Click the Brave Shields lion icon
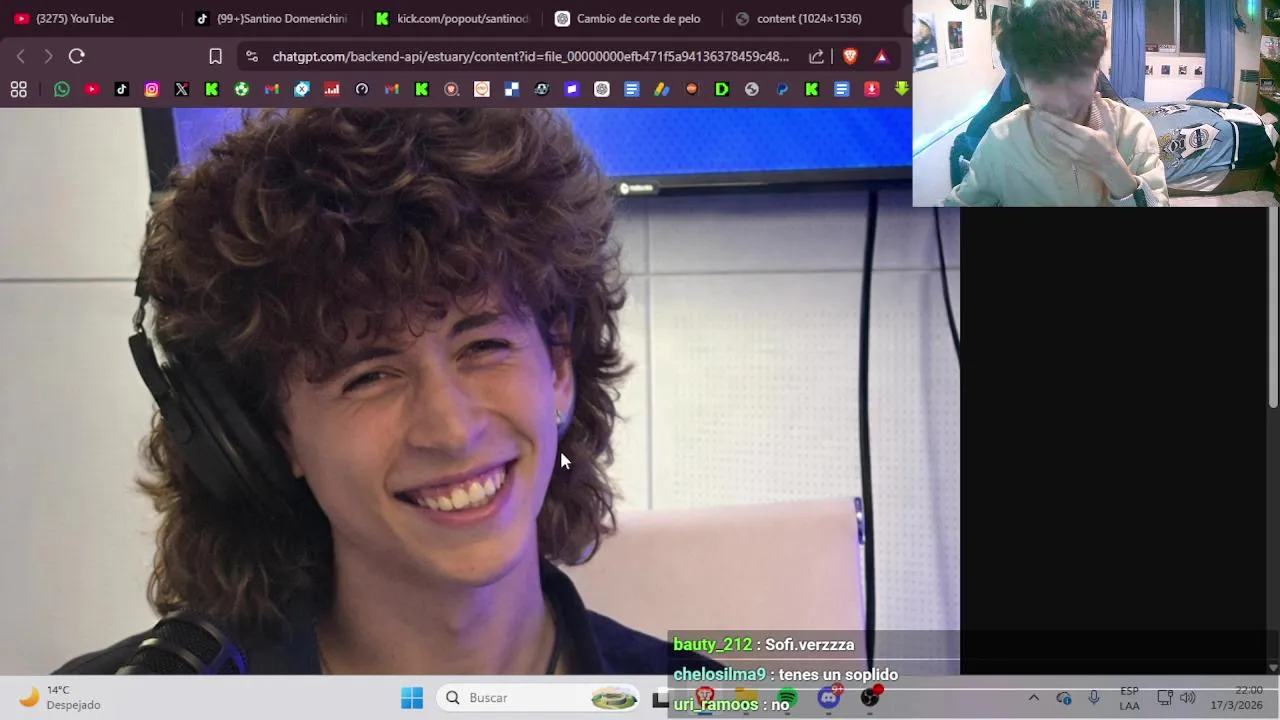This screenshot has width=1280, height=720. point(850,56)
